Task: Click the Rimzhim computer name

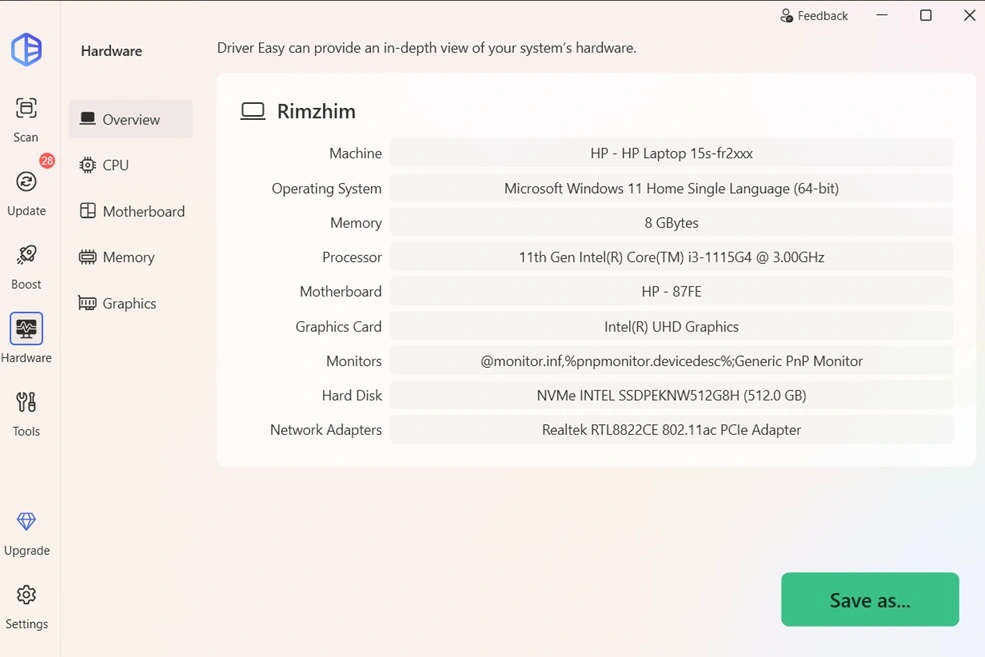Action: pos(316,111)
